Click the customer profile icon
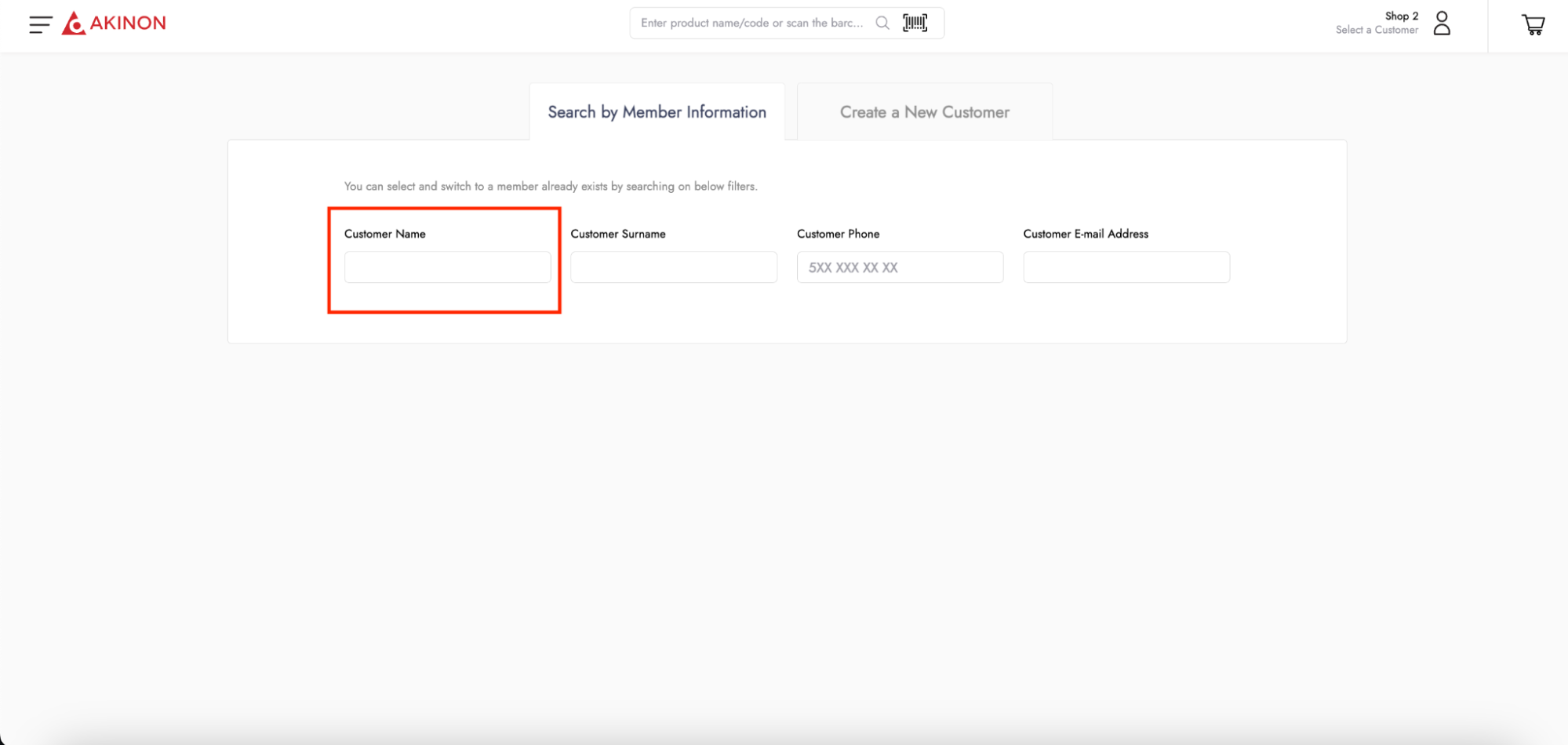This screenshot has width=1568, height=745. click(1442, 23)
